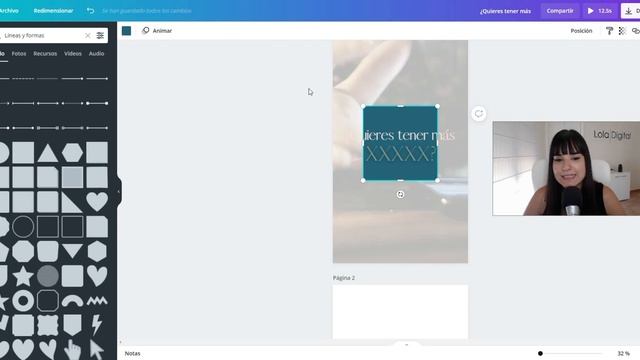
Task: Open the transparency checkerboard icon
Action: point(622,31)
